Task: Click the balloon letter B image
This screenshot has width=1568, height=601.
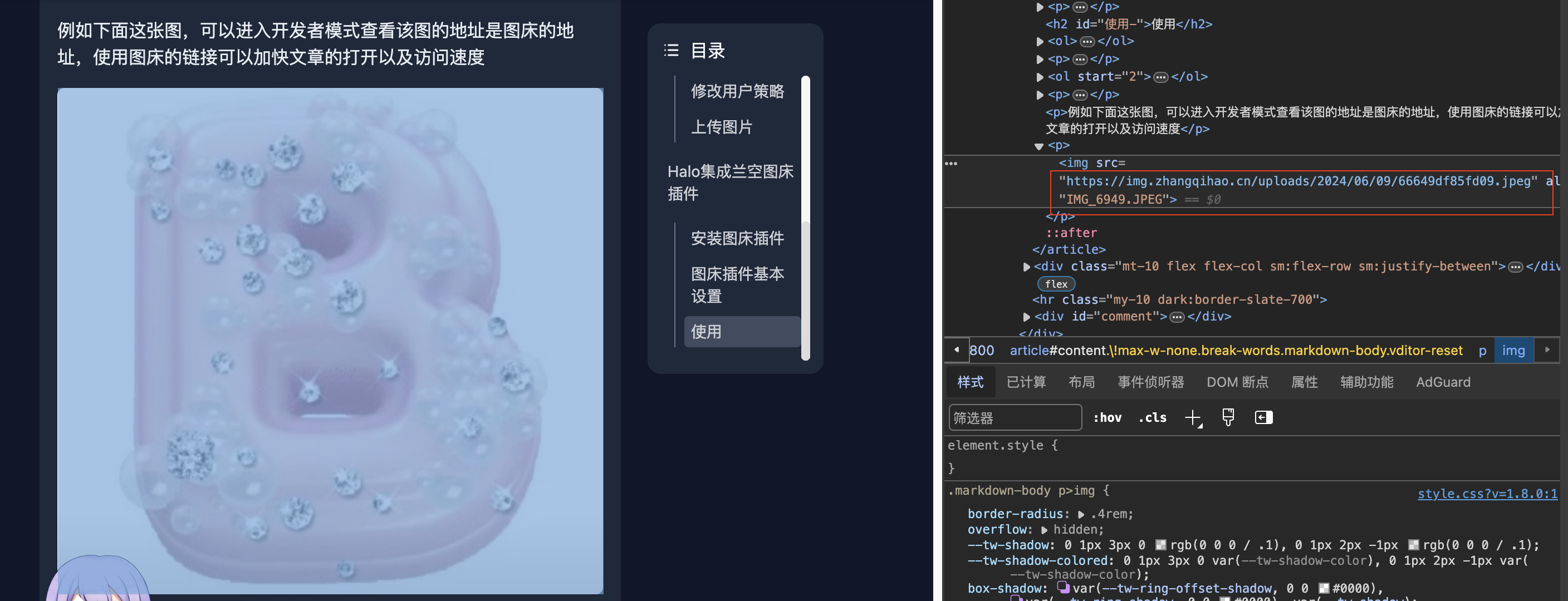Action: click(330, 341)
